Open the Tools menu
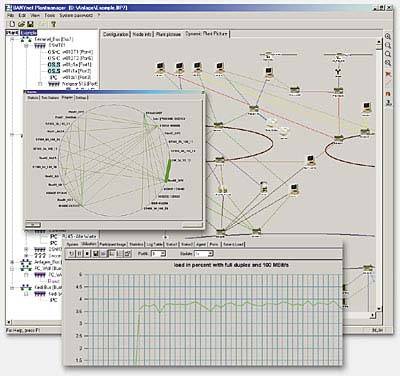This screenshot has width=400, height=376. coord(50,15)
